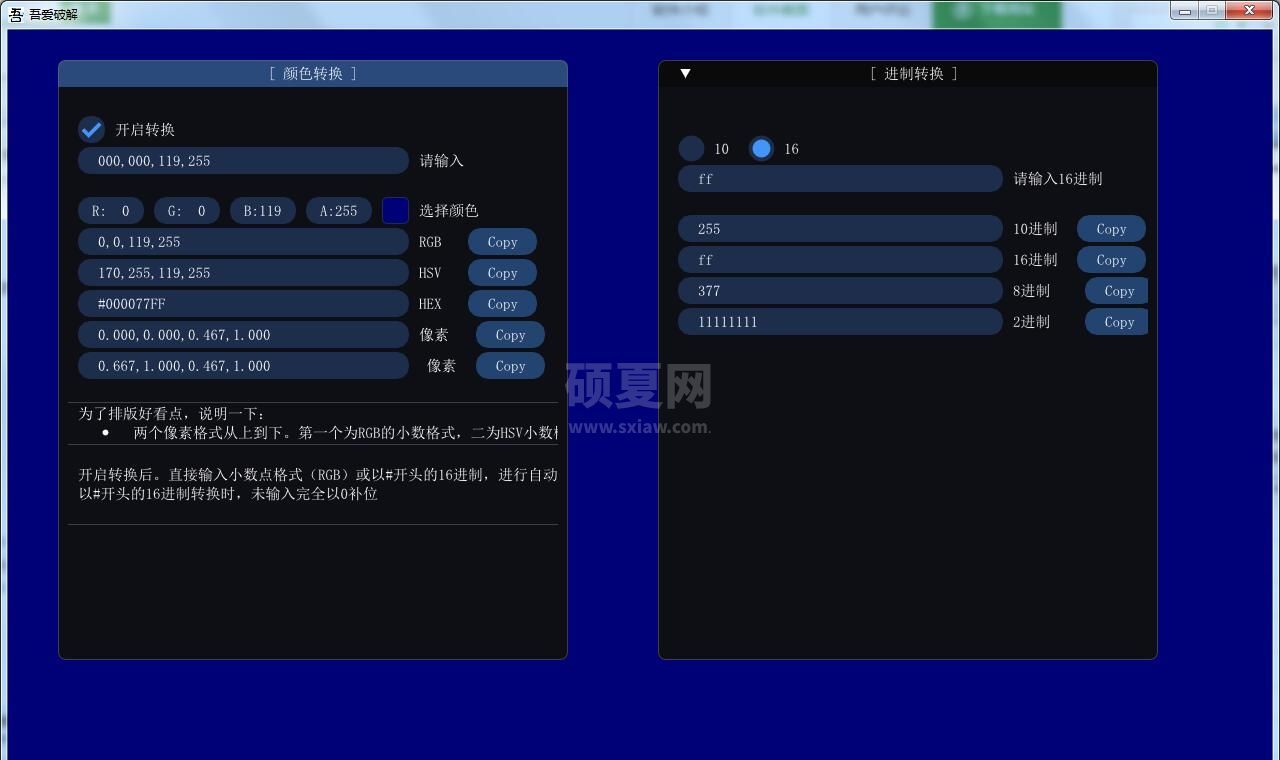This screenshot has height=760, width=1280.
Task: Uncheck the 开启转换 checkbox
Action: 92,130
